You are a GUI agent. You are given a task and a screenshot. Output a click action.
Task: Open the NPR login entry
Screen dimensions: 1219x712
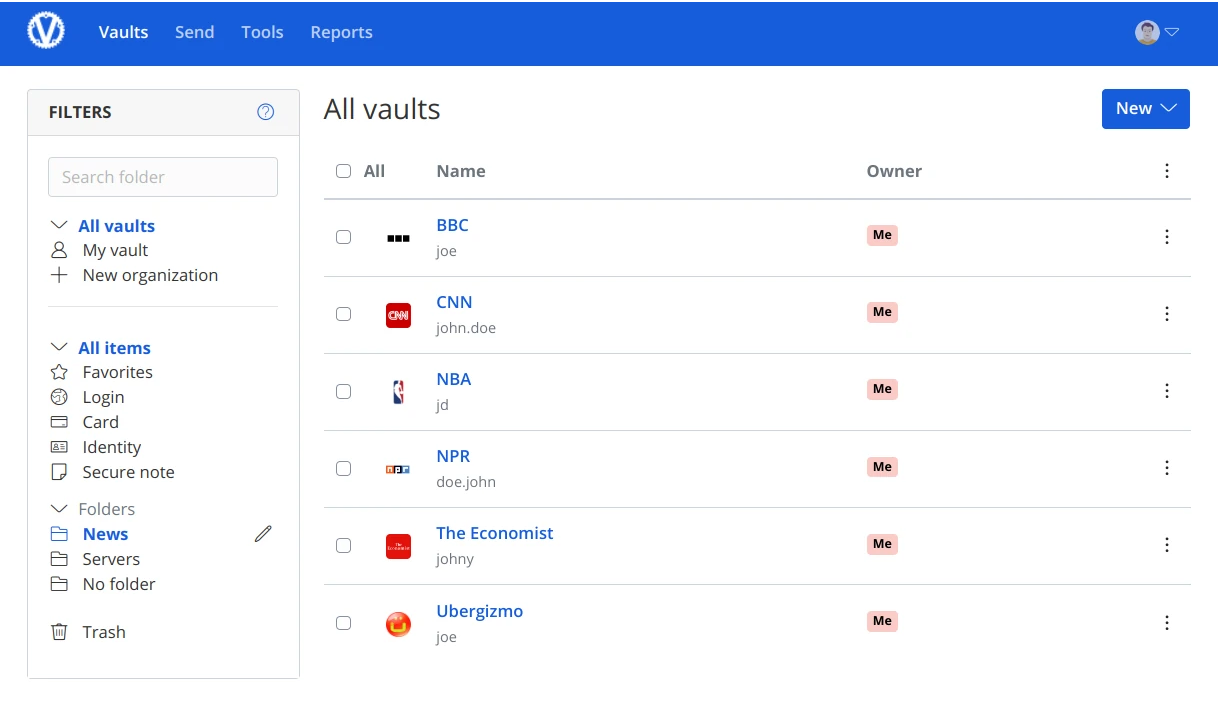pos(453,456)
